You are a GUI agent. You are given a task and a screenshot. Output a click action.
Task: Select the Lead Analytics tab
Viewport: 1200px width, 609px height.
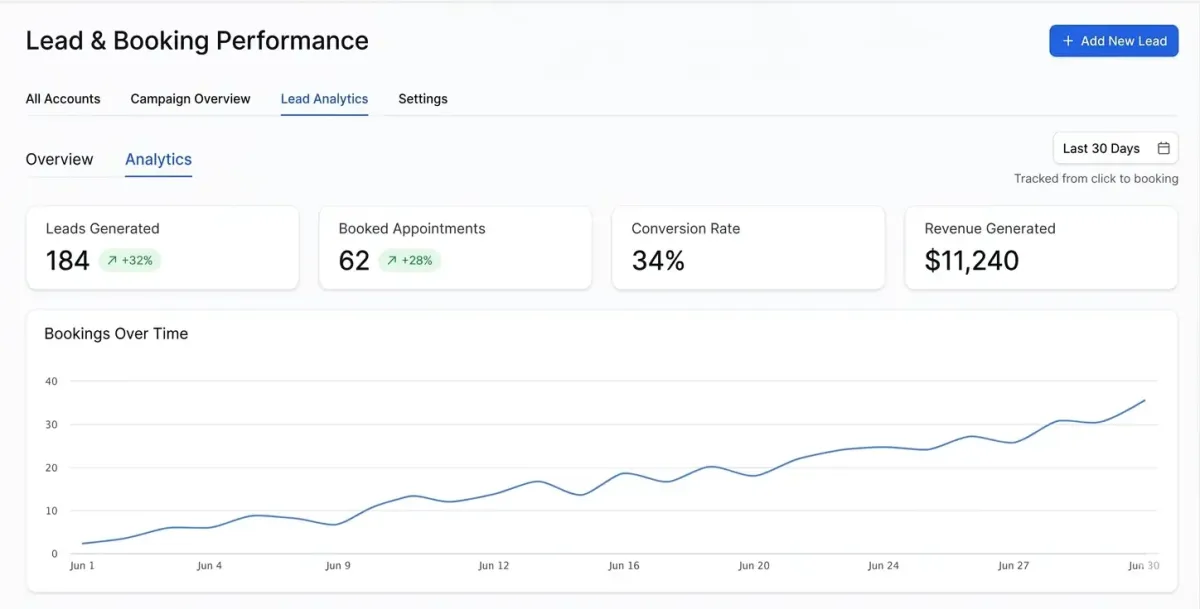(324, 99)
